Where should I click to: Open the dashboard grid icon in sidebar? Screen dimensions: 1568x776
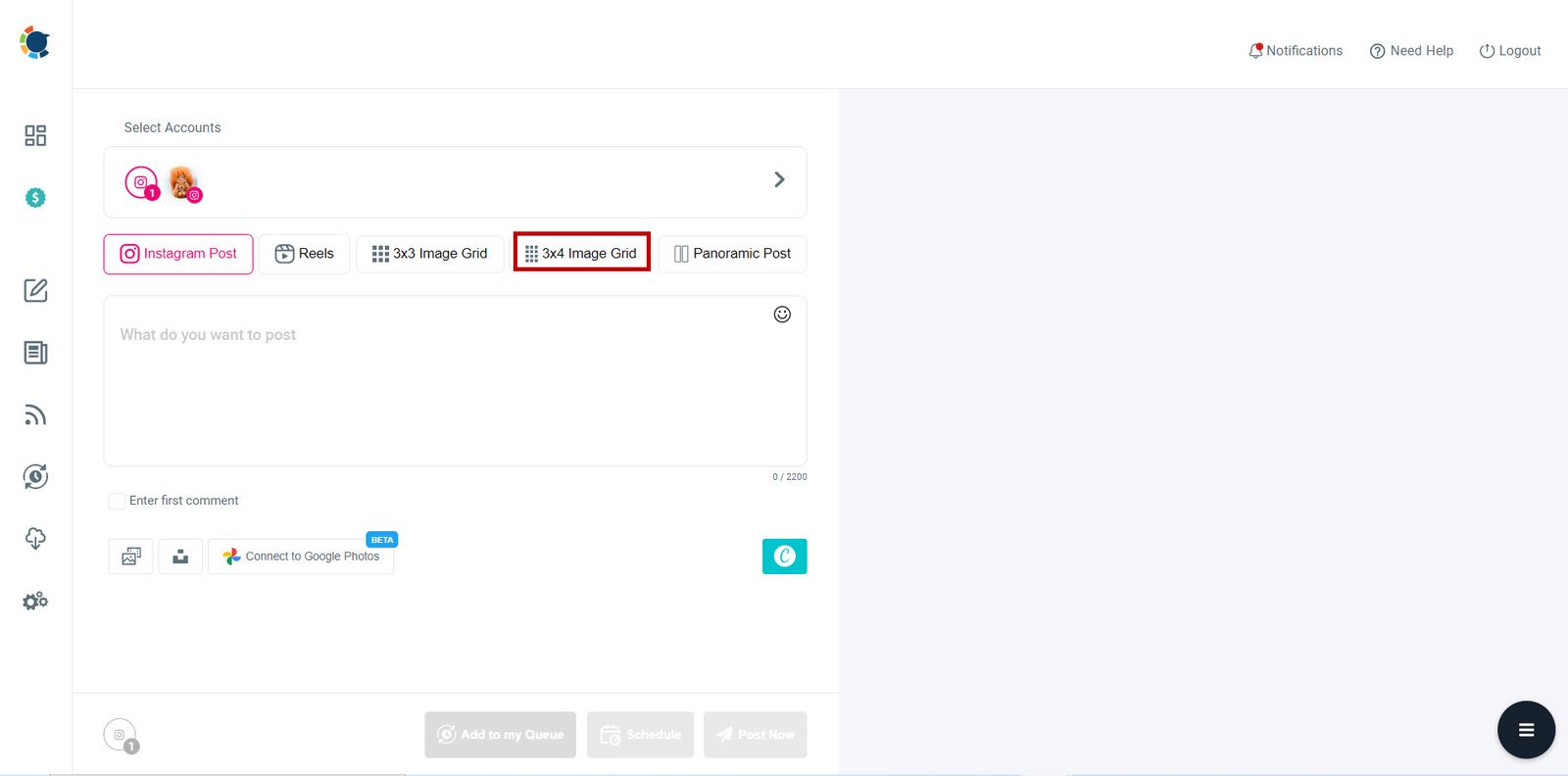pos(35,135)
